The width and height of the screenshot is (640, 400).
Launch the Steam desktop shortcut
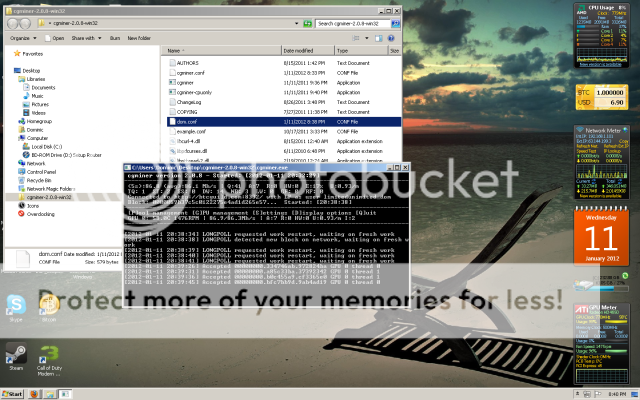coord(16,356)
